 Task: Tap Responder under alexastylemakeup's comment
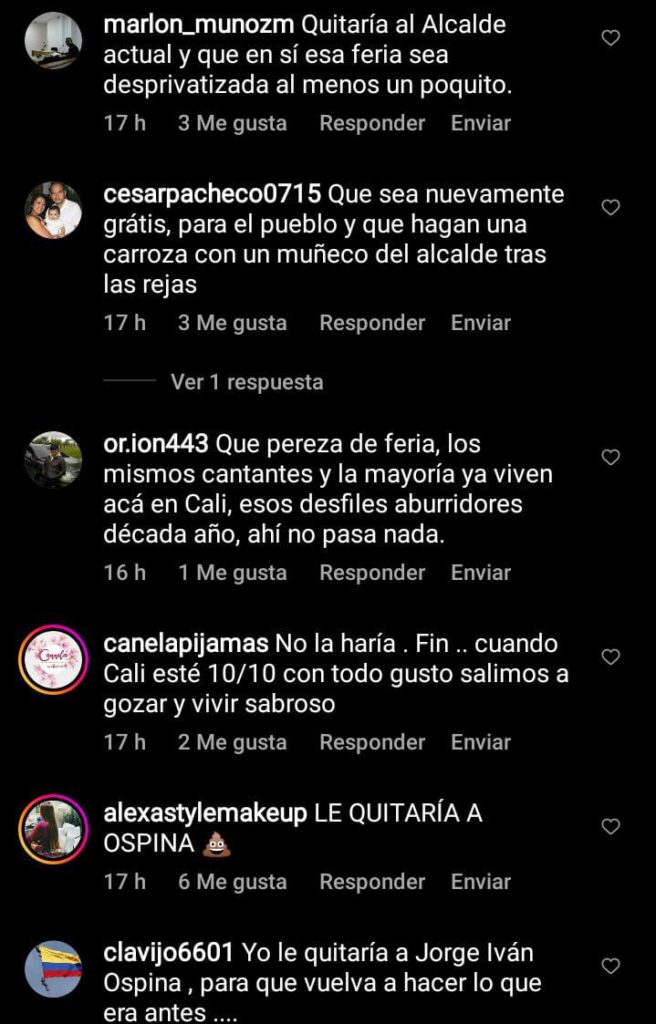(372, 882)
